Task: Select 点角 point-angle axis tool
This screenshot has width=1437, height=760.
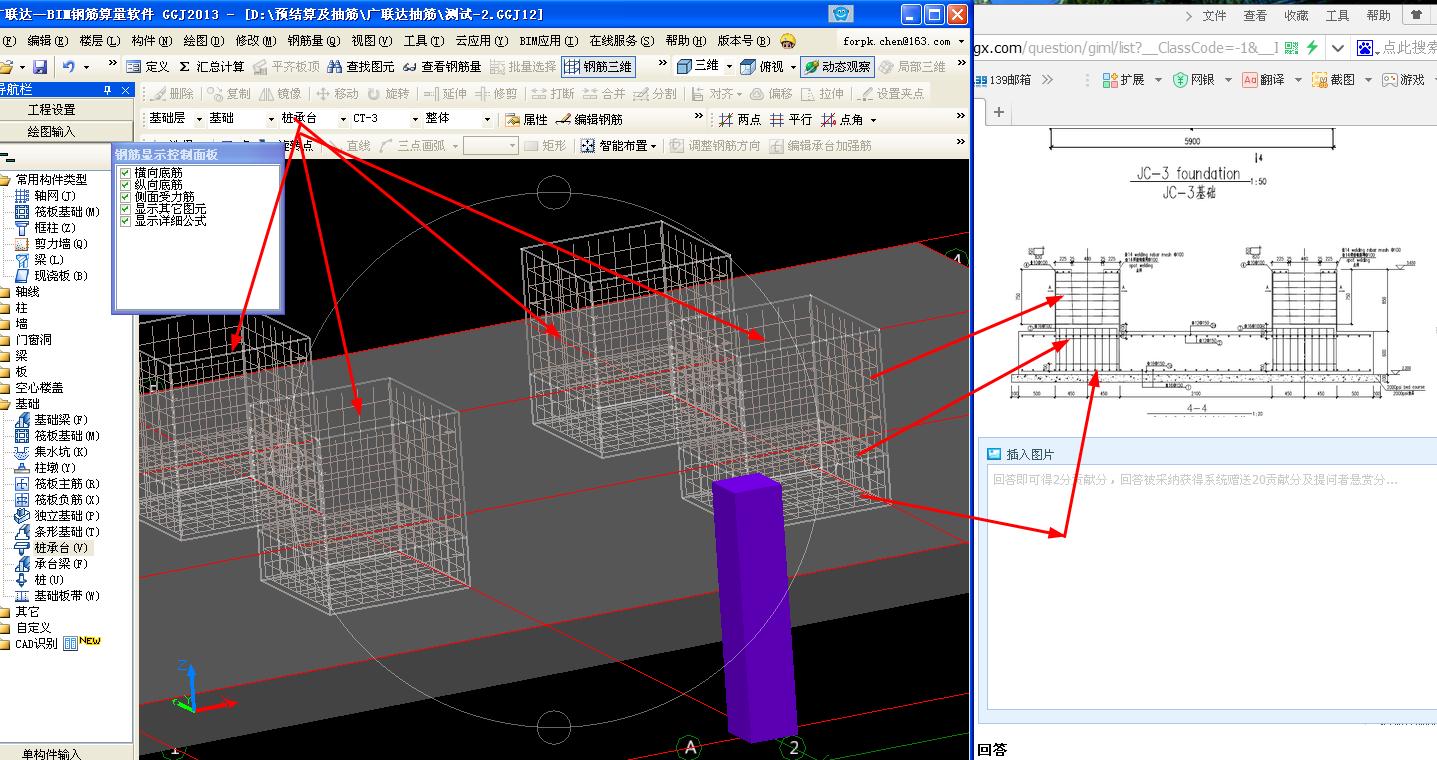Action: tap(842, 119)
